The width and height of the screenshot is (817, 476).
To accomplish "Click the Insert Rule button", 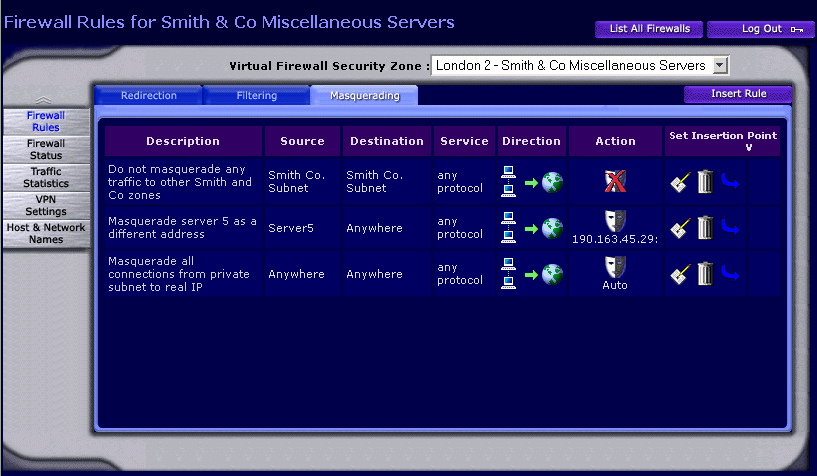I will coord(738,94).
